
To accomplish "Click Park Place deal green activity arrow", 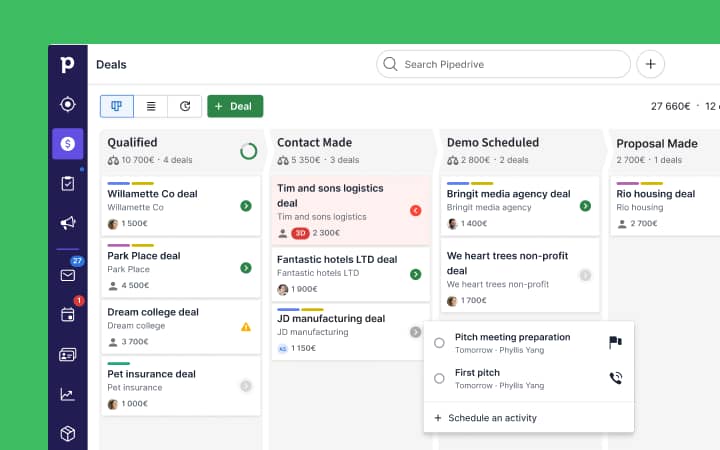I will point(246,268).
